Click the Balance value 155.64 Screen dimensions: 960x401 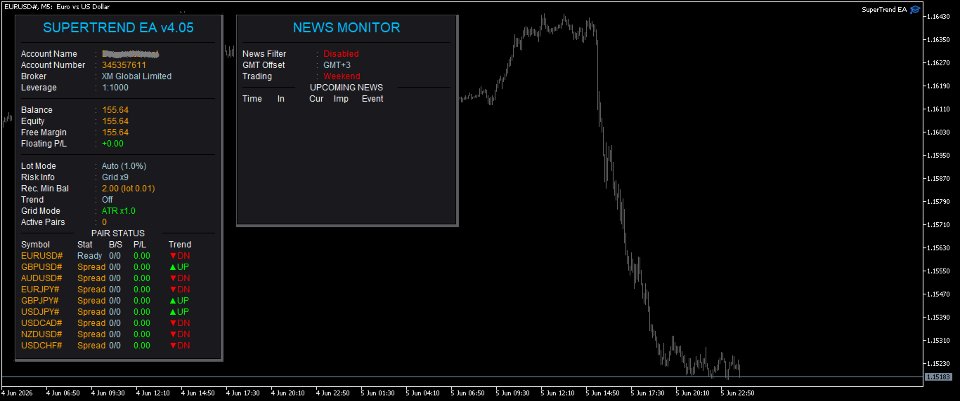[x=115, y=110]
